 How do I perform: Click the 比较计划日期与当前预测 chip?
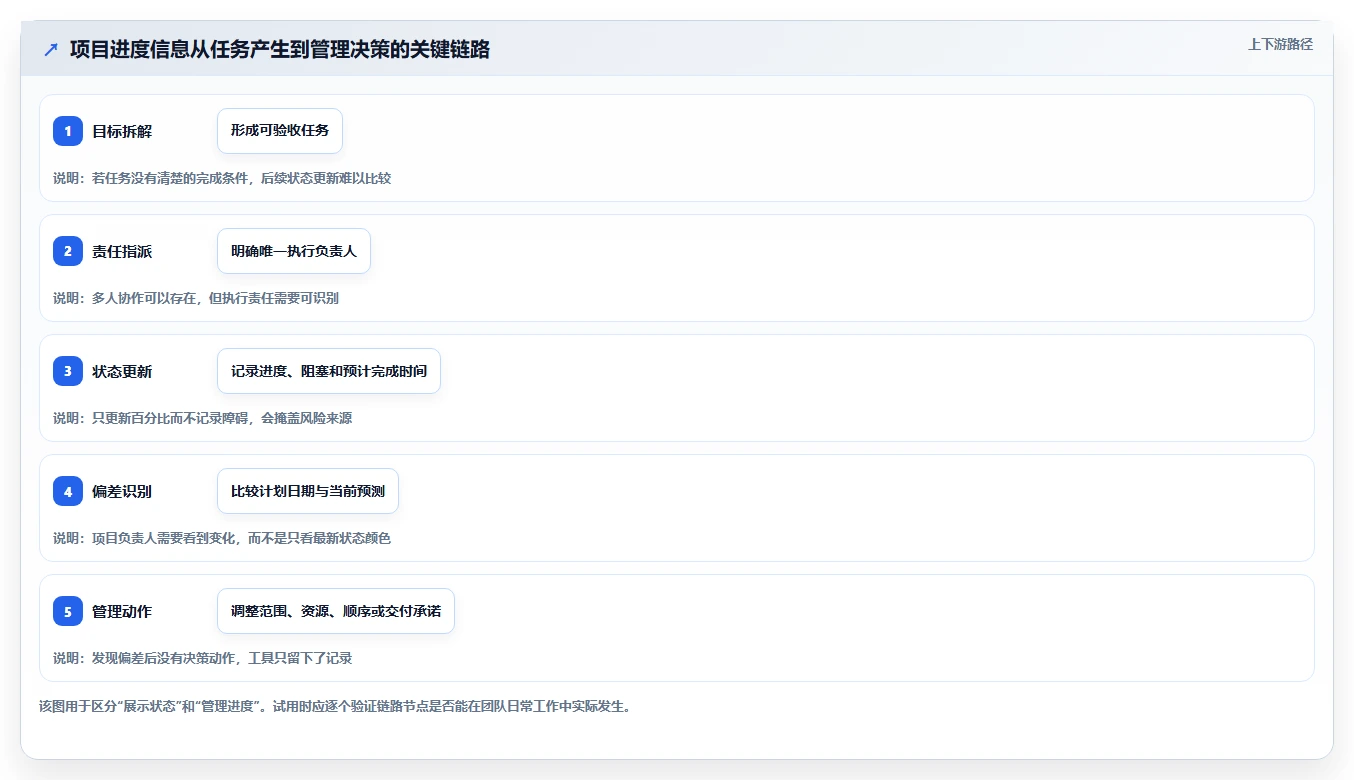pos(308,491)
